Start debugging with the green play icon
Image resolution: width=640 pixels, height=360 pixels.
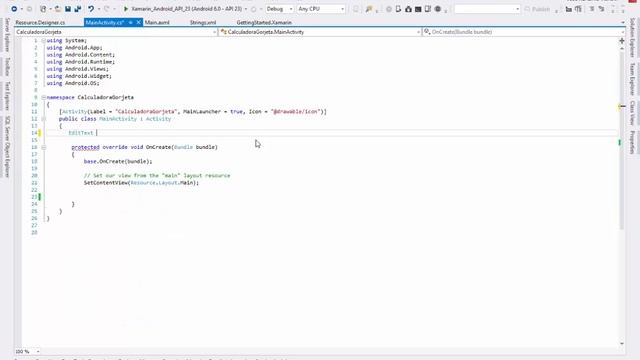click(126, 9)
